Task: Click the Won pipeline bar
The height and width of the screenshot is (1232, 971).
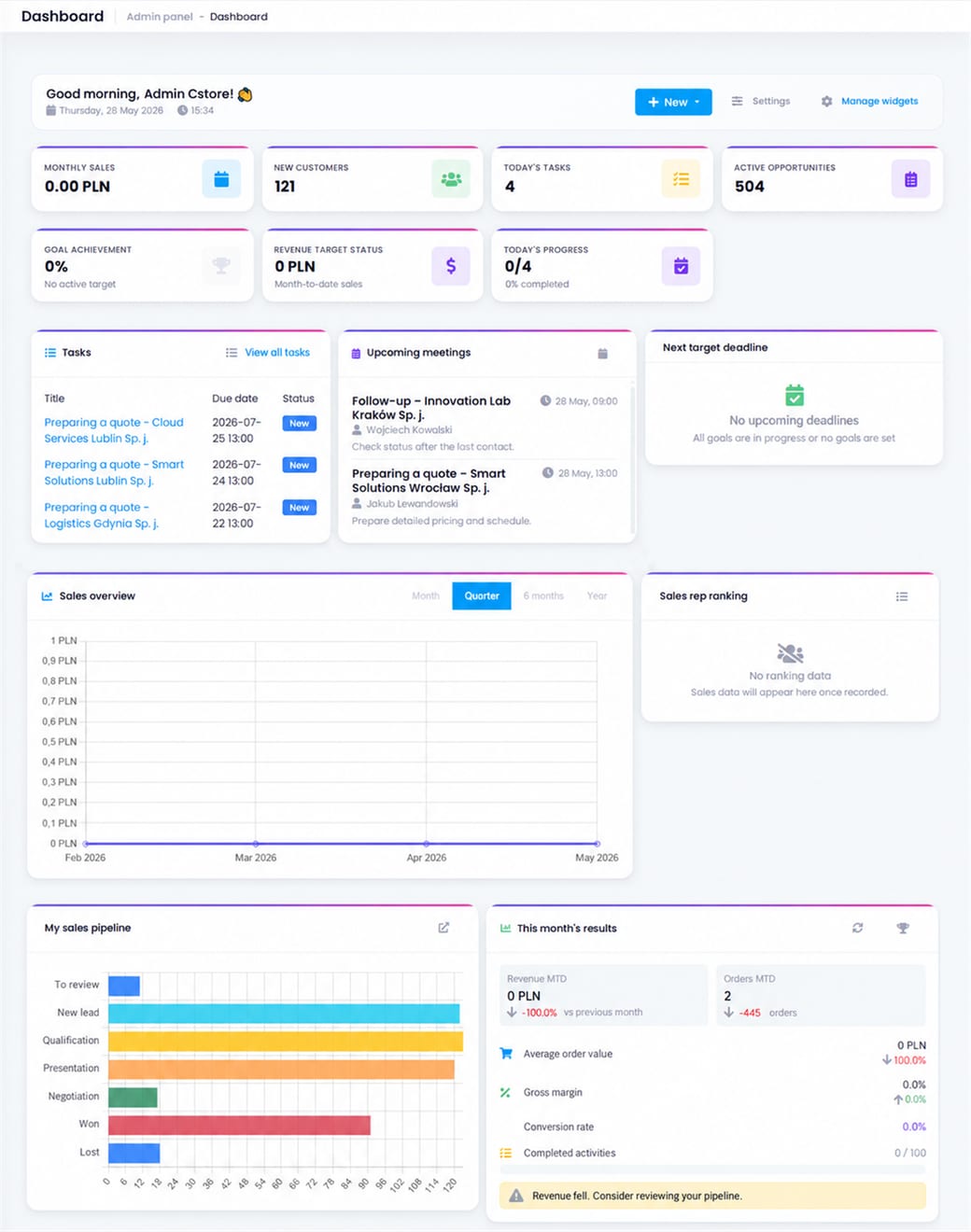Action: (239, 1126)
